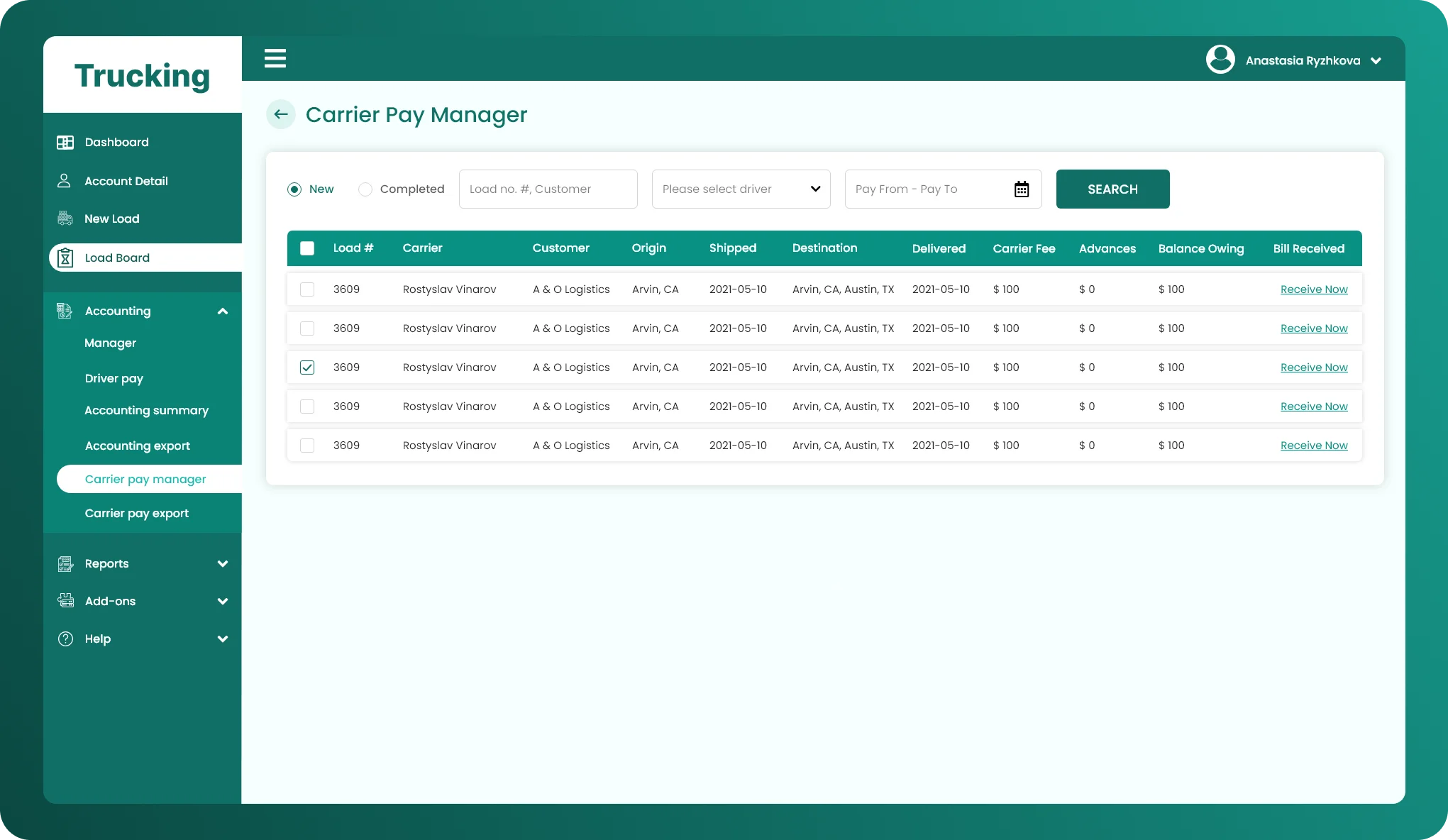Open Load Board menu item
Image resolution: width=1448 pixels, height=840 pixels.
(145, 258)
